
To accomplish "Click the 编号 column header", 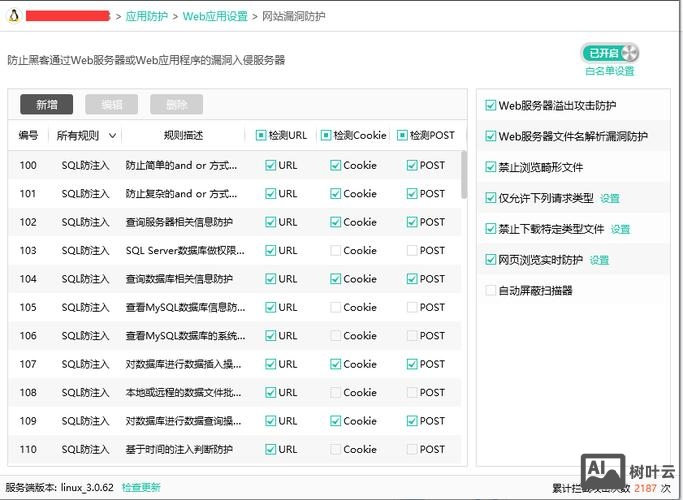I will pos(28,135).
